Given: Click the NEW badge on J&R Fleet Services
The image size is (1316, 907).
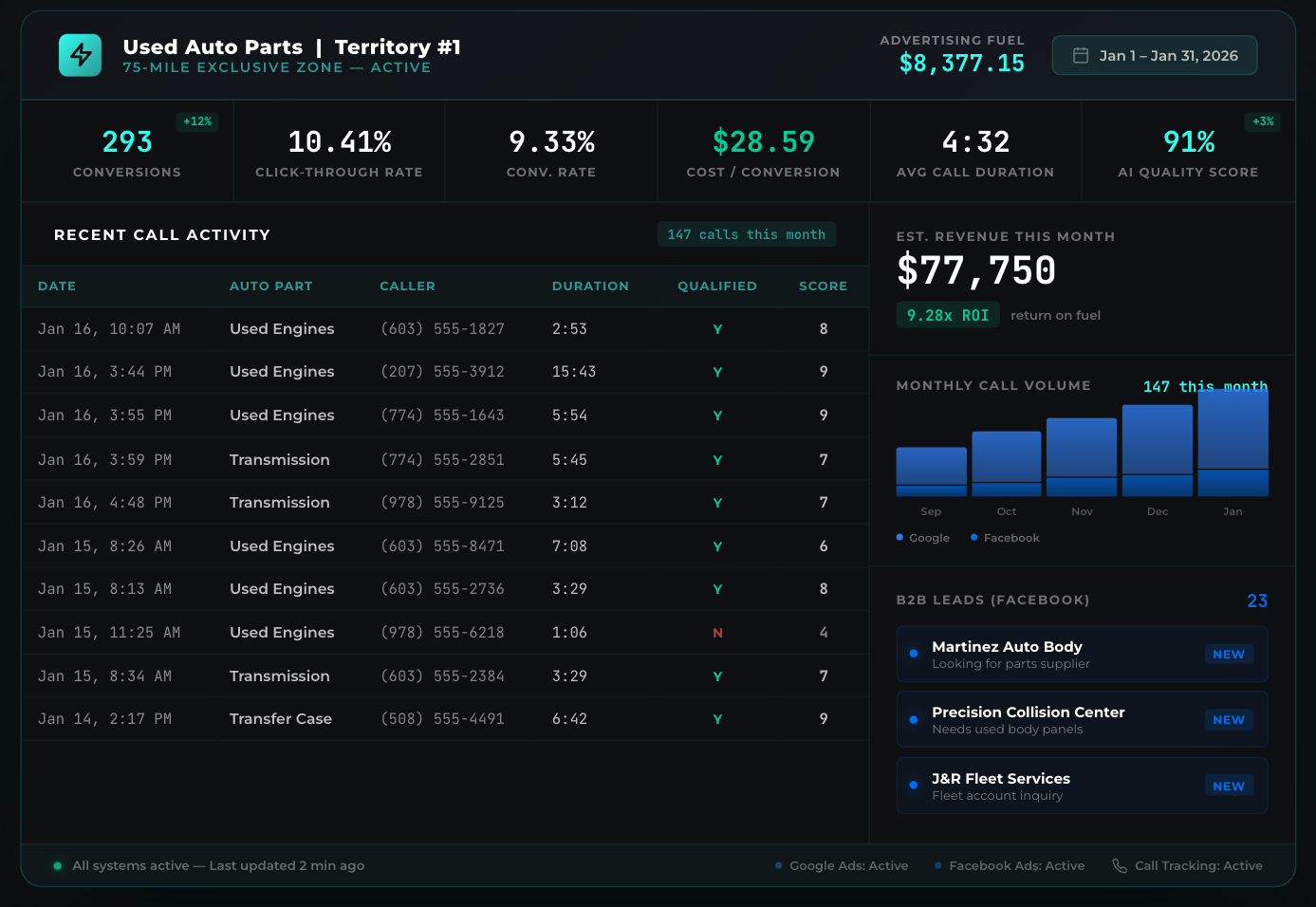Looking at the screenshot, I should tap(1229, 786).
